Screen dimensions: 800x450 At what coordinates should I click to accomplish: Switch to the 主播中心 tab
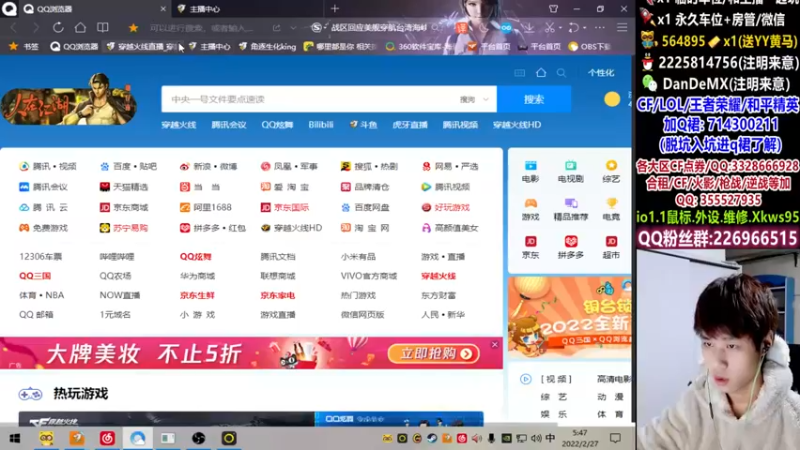pos(205,9)
